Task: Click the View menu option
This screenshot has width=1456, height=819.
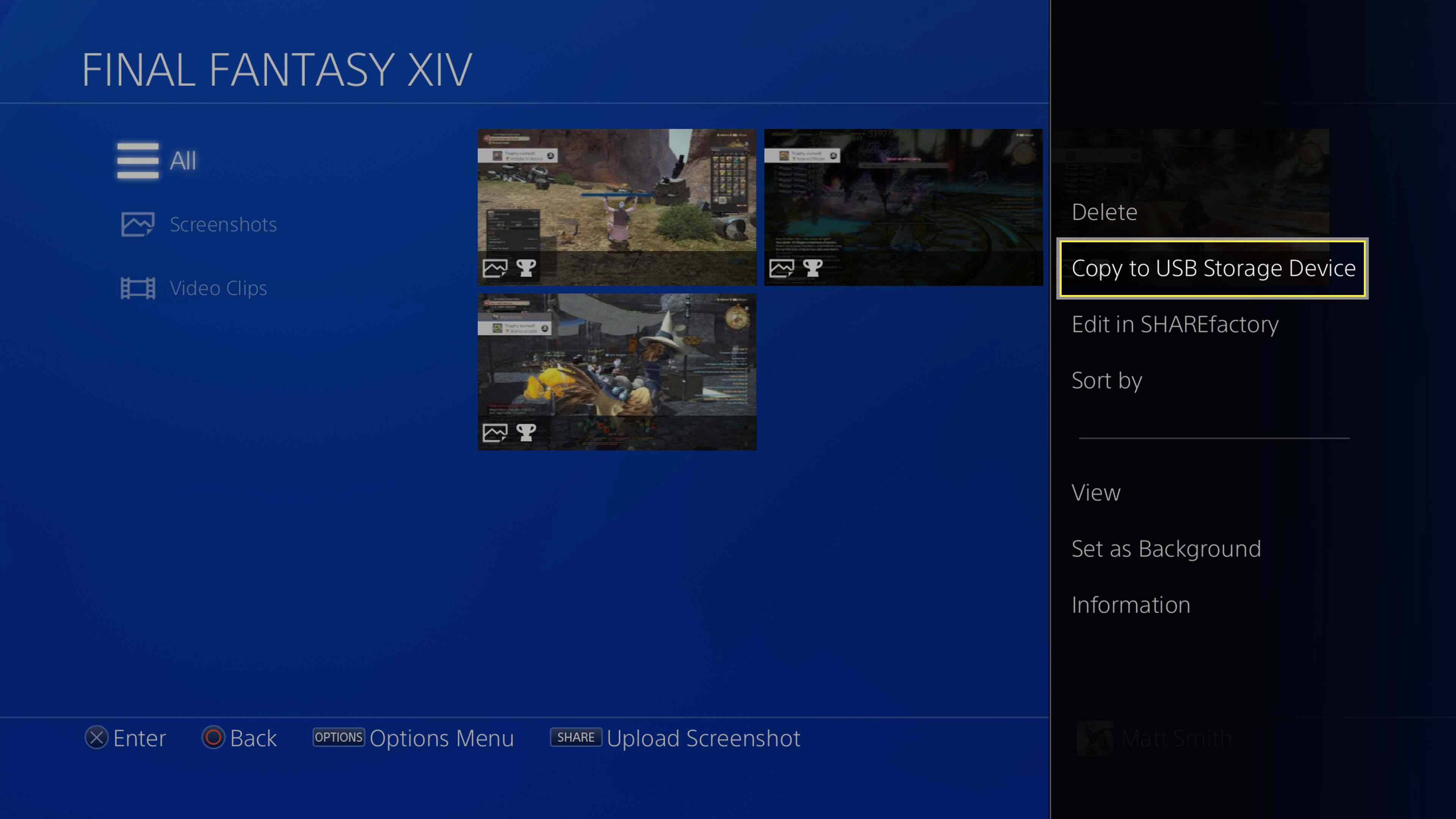Action: [1096, 491]
